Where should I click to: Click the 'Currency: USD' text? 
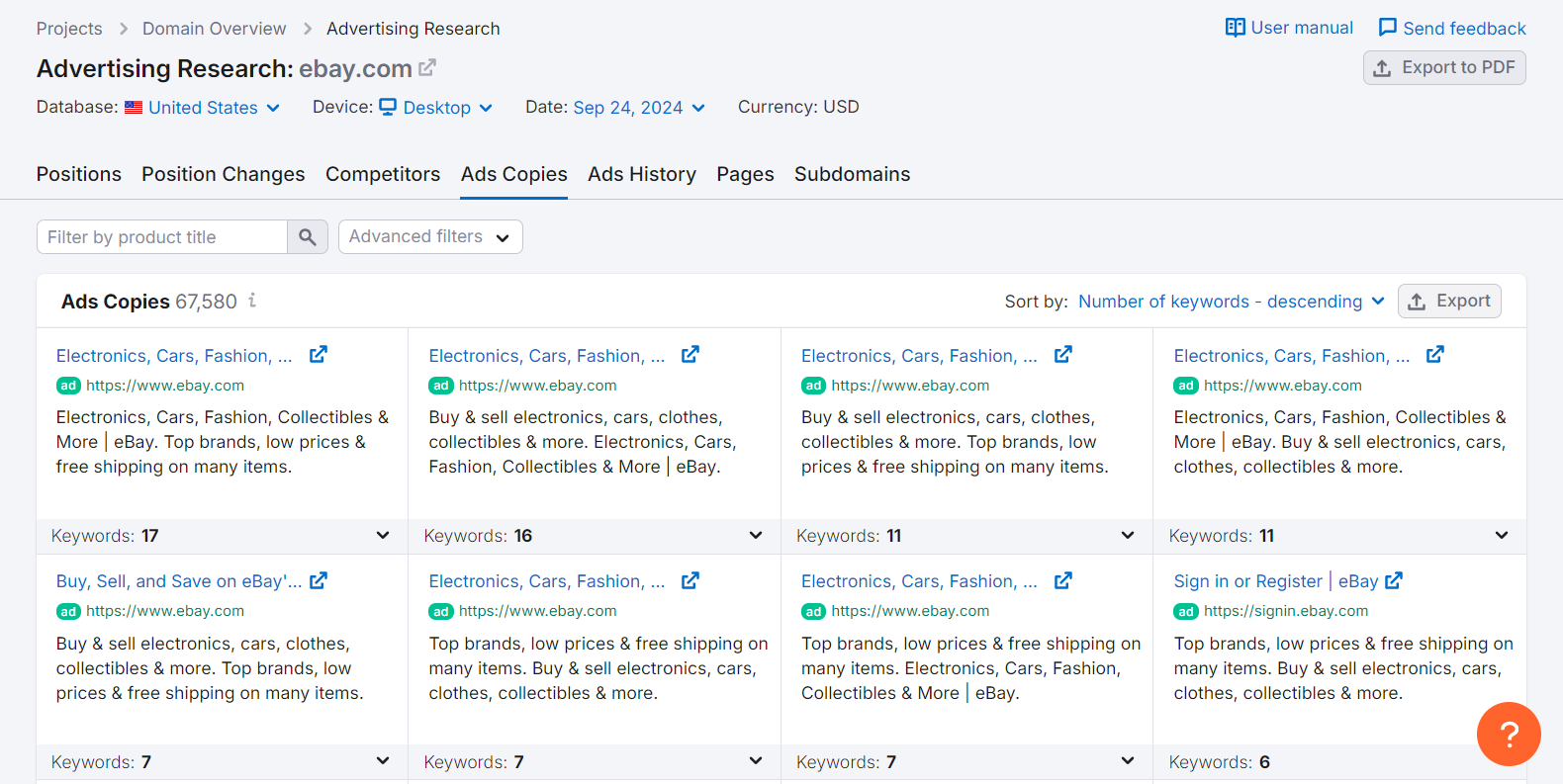point(798,107)
